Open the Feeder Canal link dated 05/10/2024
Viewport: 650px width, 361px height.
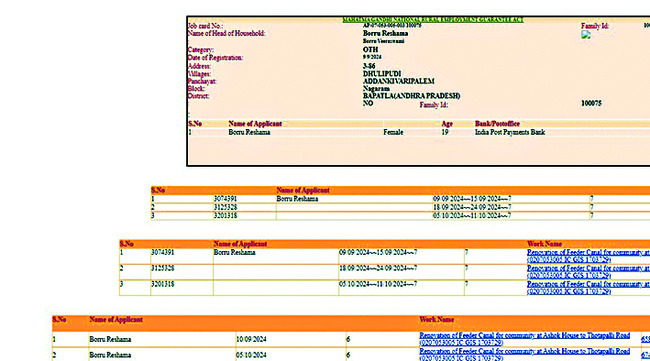pos(524,354)
